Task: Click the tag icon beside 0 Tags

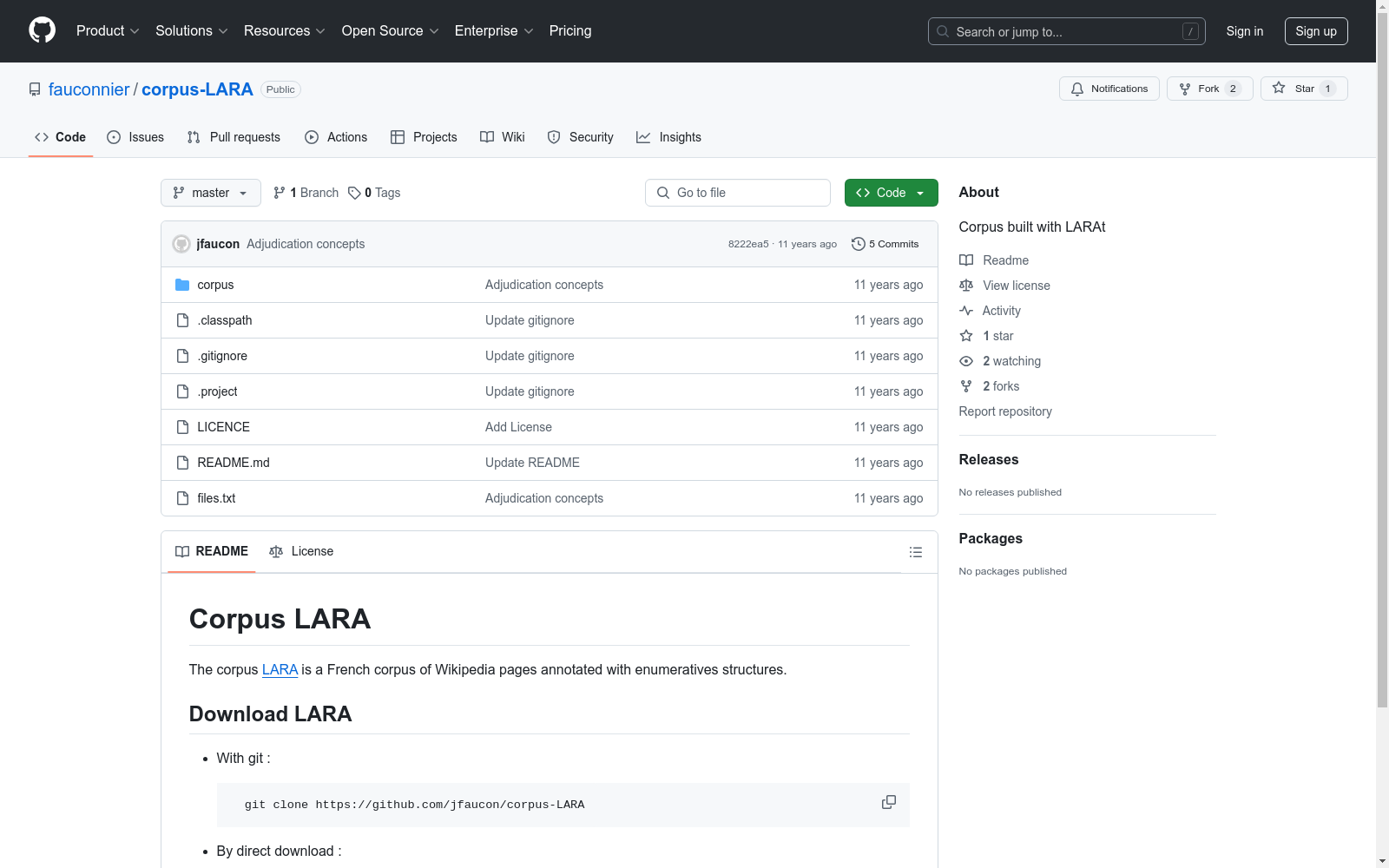Action: tap(354, 193)
